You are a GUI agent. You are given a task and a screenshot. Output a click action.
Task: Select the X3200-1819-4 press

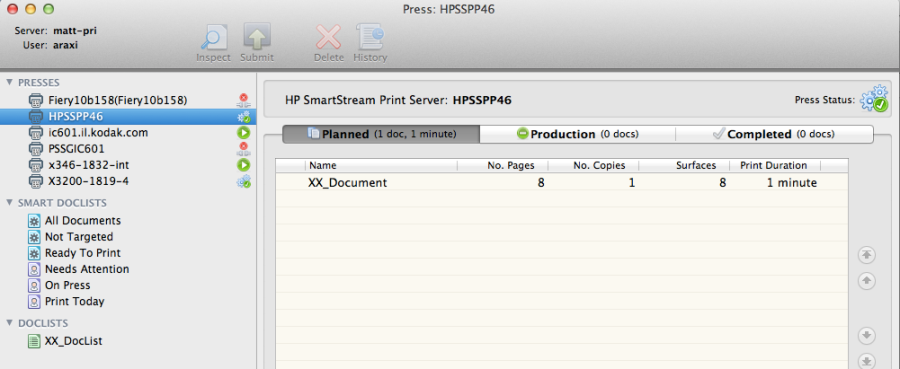click(88, 181)
